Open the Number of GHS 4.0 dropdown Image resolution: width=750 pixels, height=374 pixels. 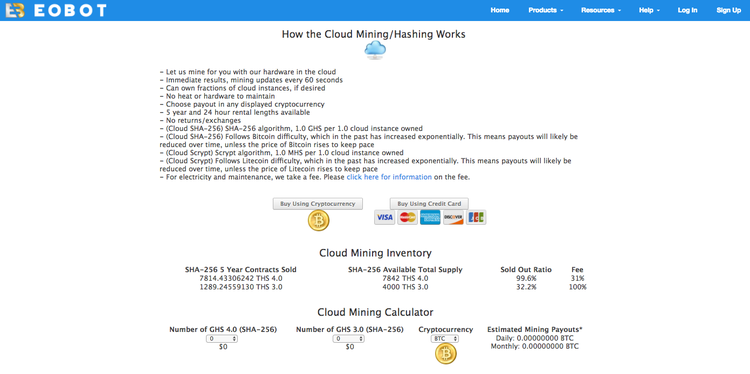pos(222,339)
